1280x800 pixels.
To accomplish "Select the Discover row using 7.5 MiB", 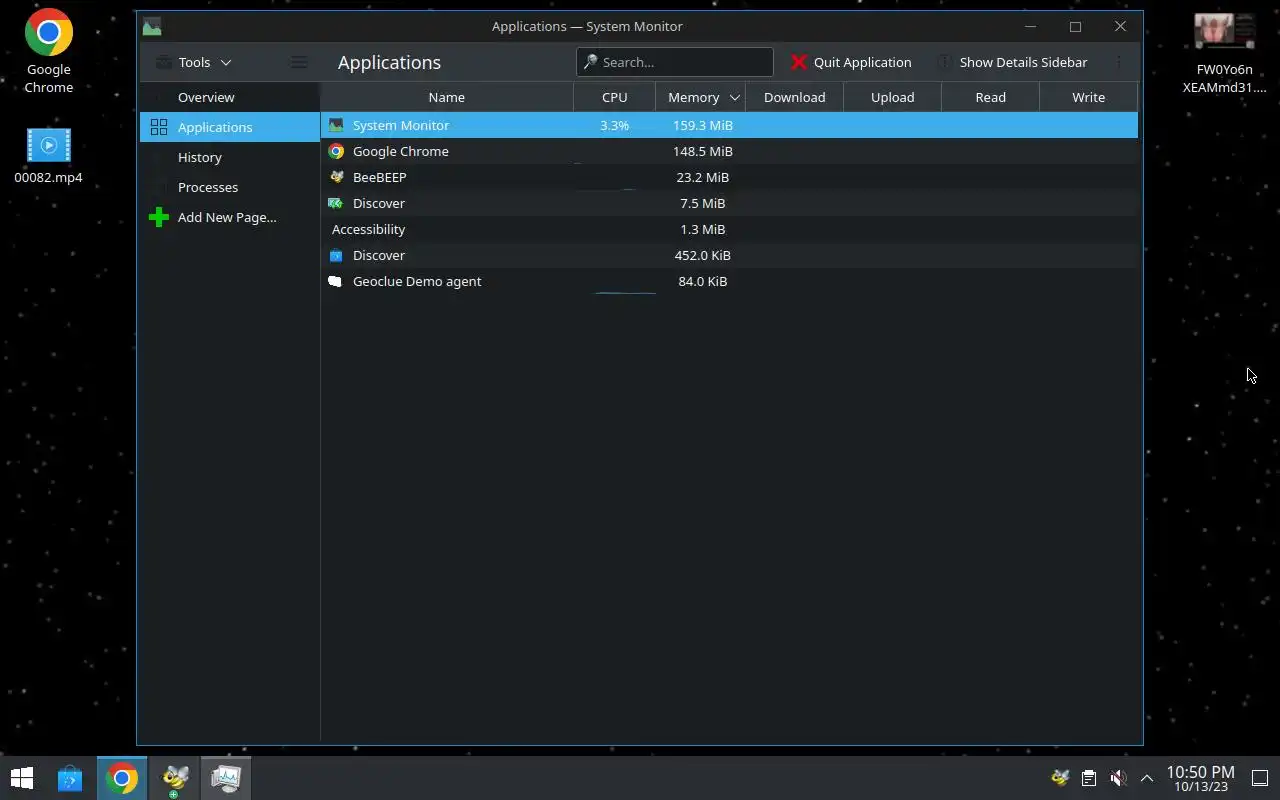I will 729,203.
